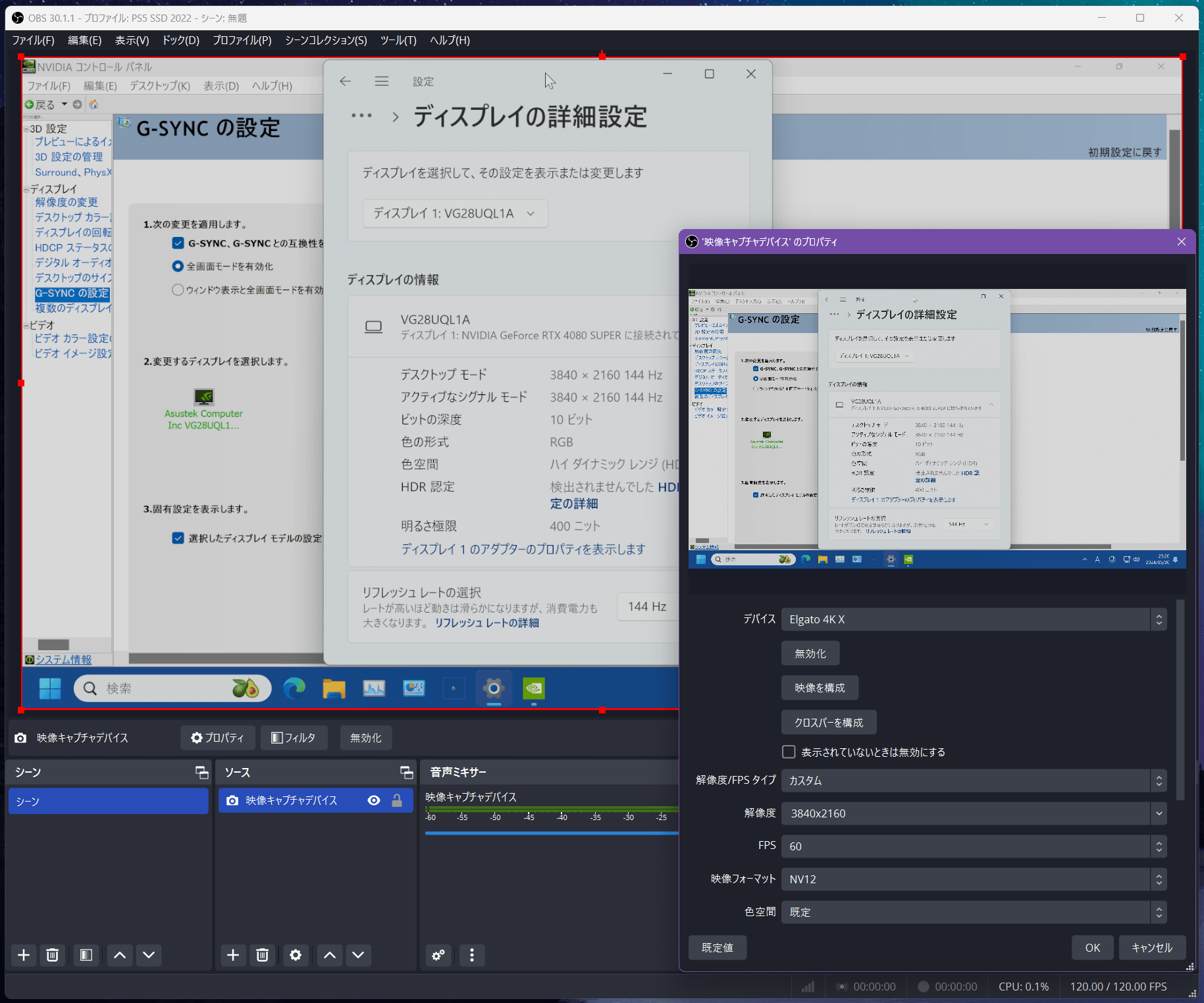Open the ツール menu in OBS
1204x1003 pixels.
click(x=398, y=40)
